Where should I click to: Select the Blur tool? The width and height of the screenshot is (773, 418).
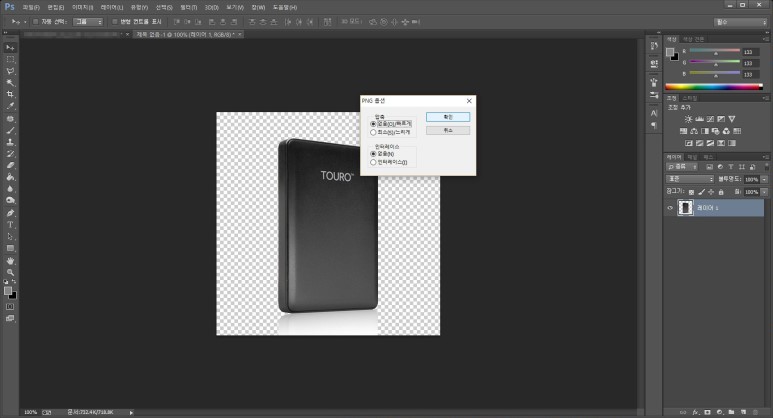[10, 189]
